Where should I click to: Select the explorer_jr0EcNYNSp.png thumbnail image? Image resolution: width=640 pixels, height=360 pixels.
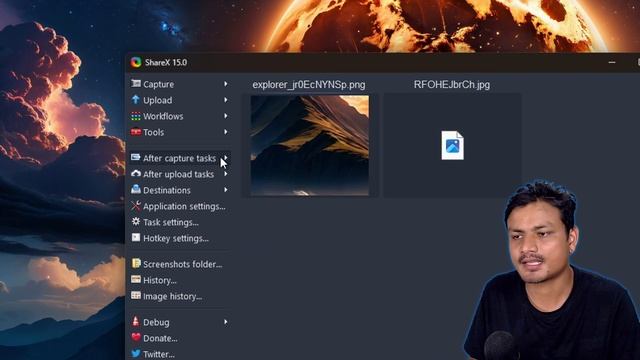(309, 145)
